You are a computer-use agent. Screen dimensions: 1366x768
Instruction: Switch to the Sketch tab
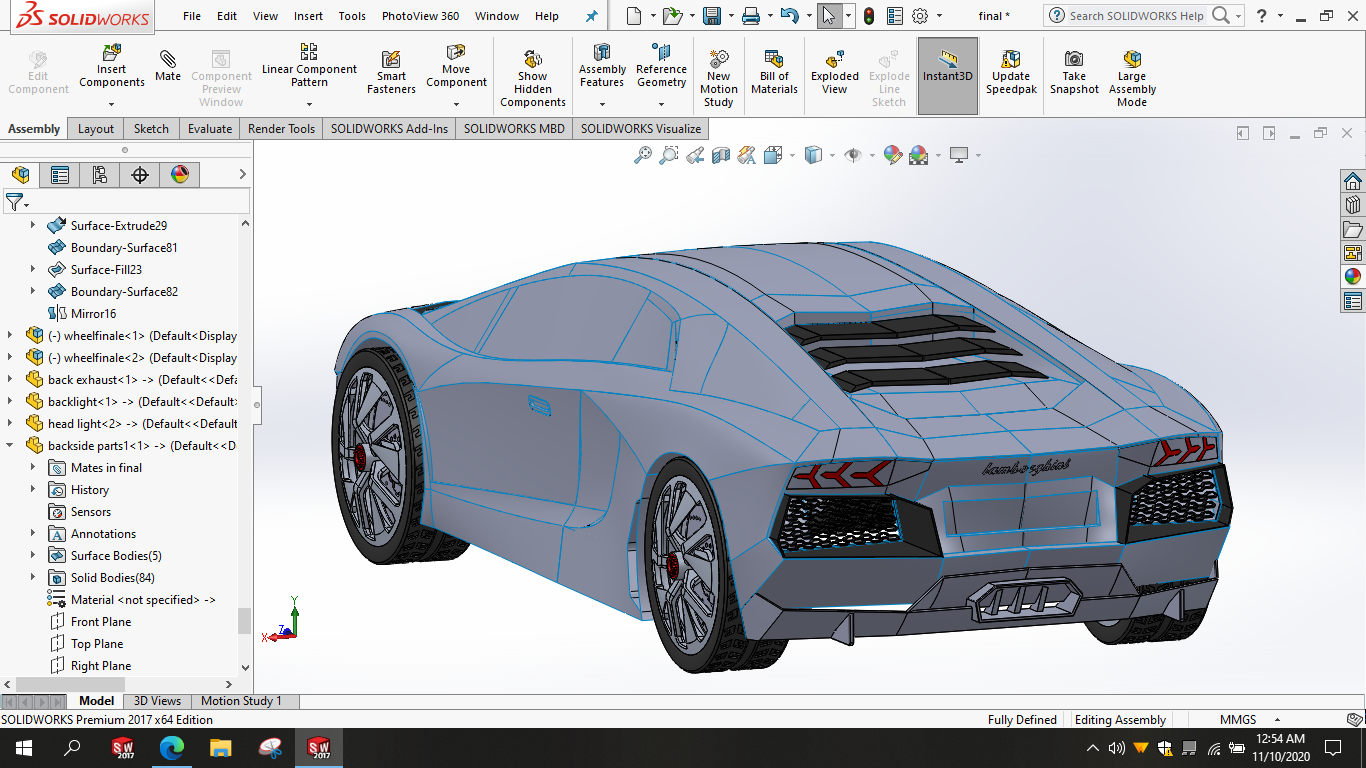point(151,129)
